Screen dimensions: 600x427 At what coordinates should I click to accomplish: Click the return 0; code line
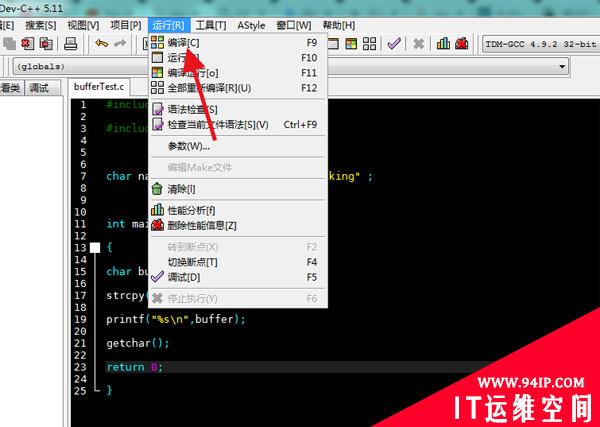(135, 367)
